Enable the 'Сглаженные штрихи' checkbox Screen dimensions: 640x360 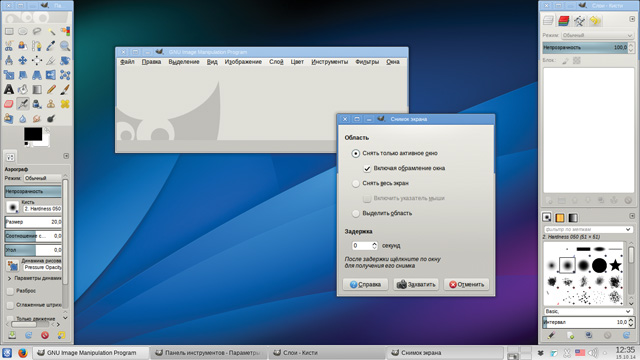10,305
